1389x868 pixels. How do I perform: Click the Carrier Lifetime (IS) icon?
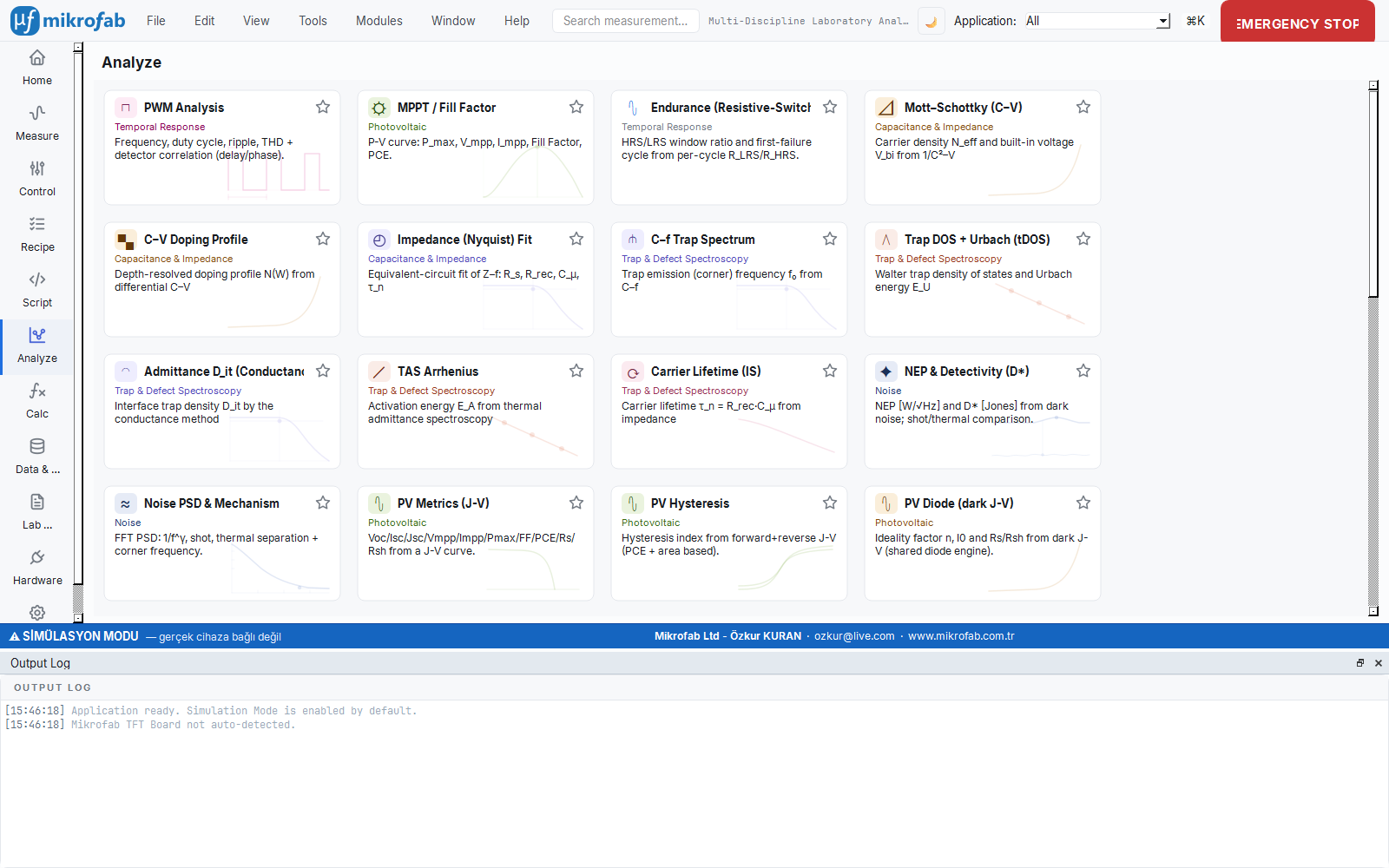click(633, 372)
